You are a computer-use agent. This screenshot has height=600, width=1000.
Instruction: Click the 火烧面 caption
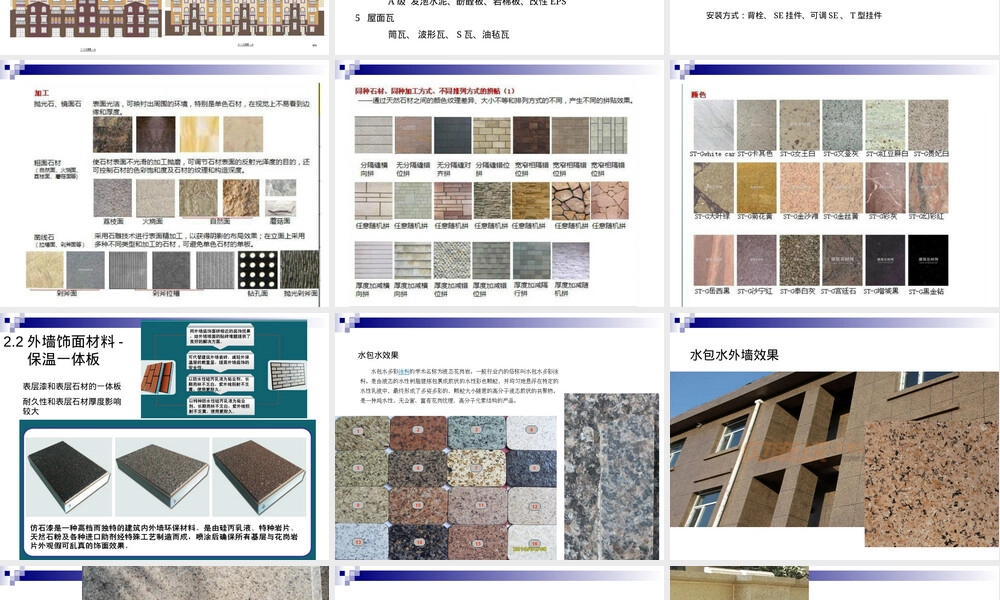(152, 221)
